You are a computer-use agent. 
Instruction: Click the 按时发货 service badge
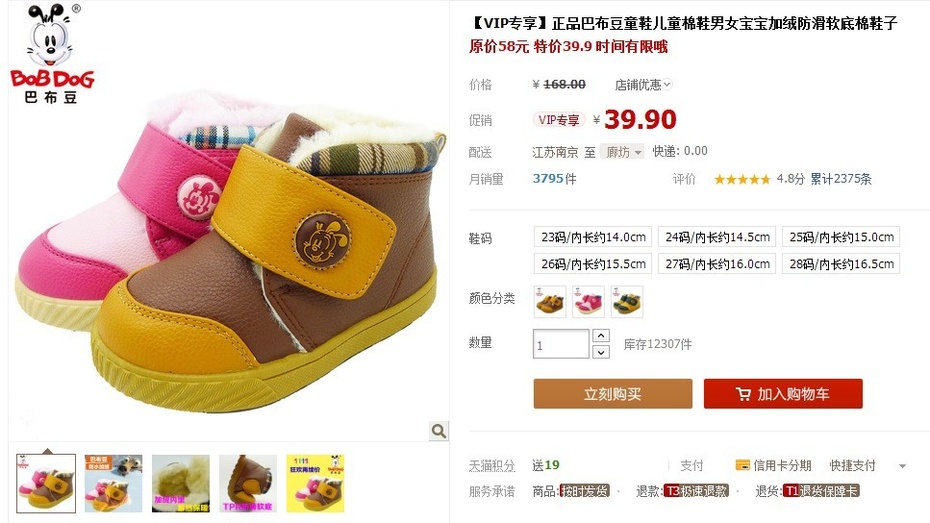pos(584,491)
